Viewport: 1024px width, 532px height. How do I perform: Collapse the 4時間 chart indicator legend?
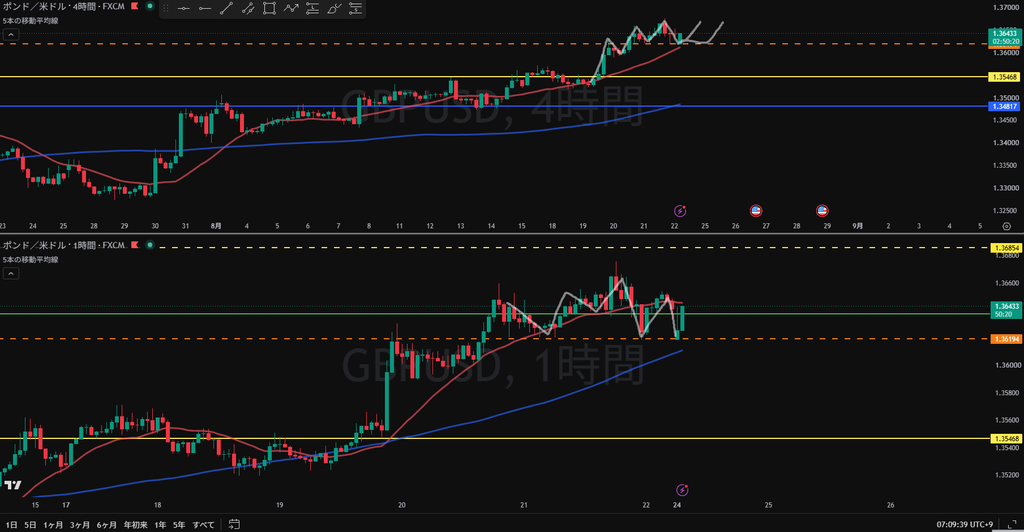pyautogui.click(x=11, y=35)
